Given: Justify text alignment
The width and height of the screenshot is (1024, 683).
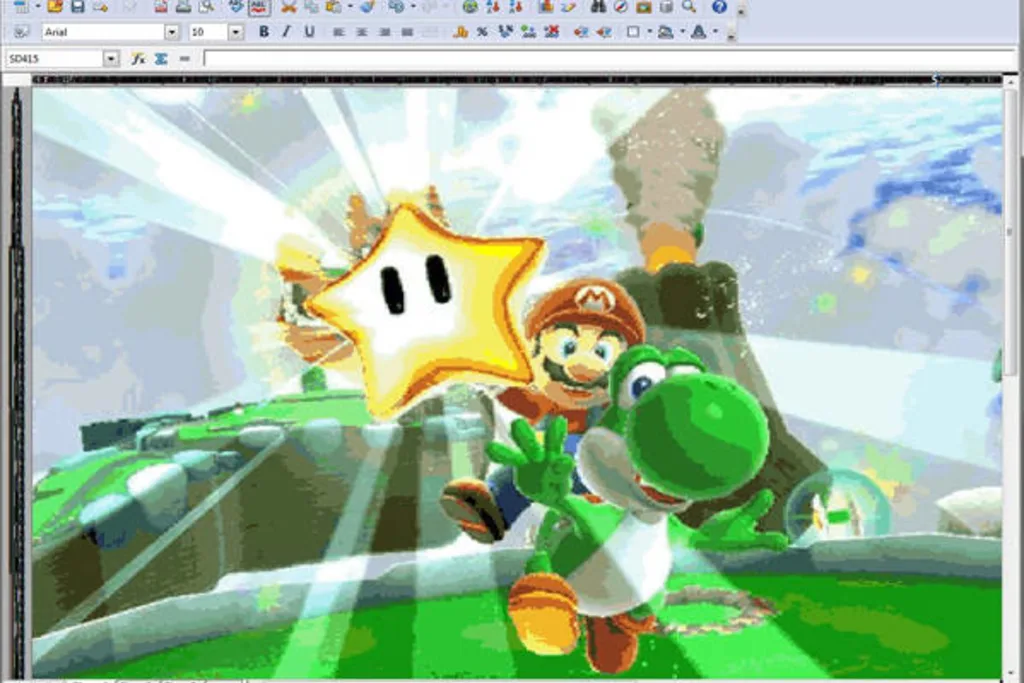Looking at the screenshot, I should 407,31.
